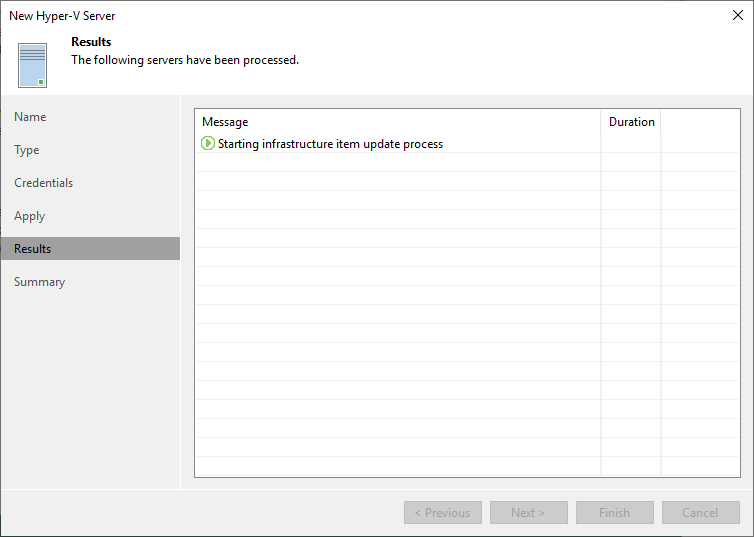This screenshot has width=754, height=537.
Task: Select the Results wizard step
Action: tap(90, 249)
